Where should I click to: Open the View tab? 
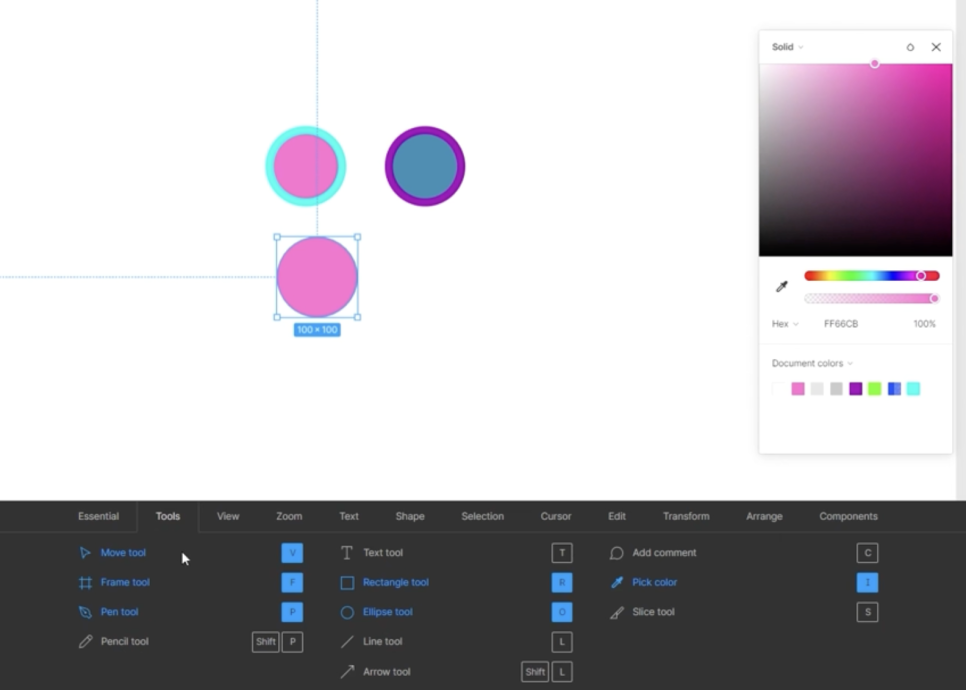(x=228, y=516)
